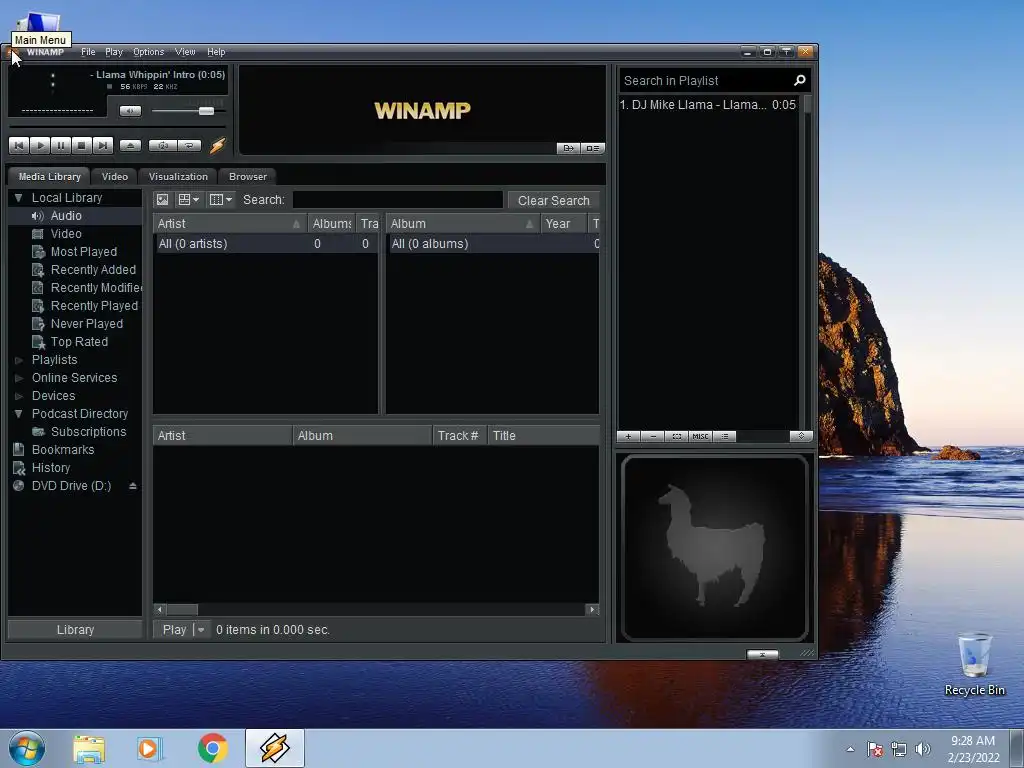Click the playlist Remove (−) button

652,436
